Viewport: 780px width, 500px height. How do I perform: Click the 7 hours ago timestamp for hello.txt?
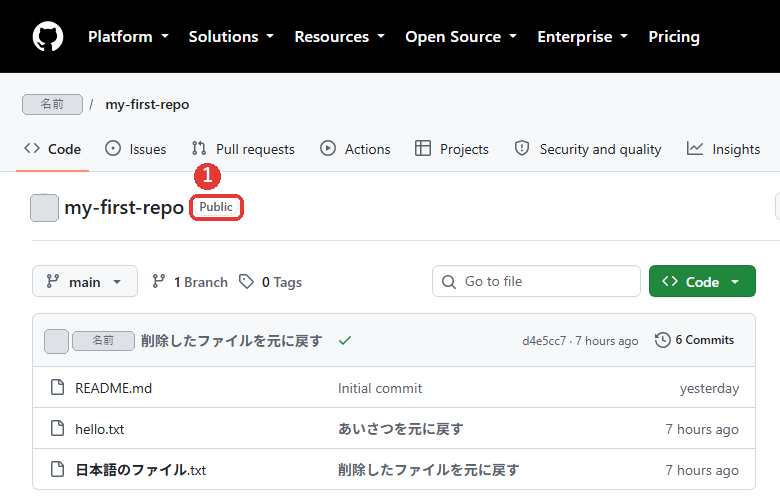point(702,429)
